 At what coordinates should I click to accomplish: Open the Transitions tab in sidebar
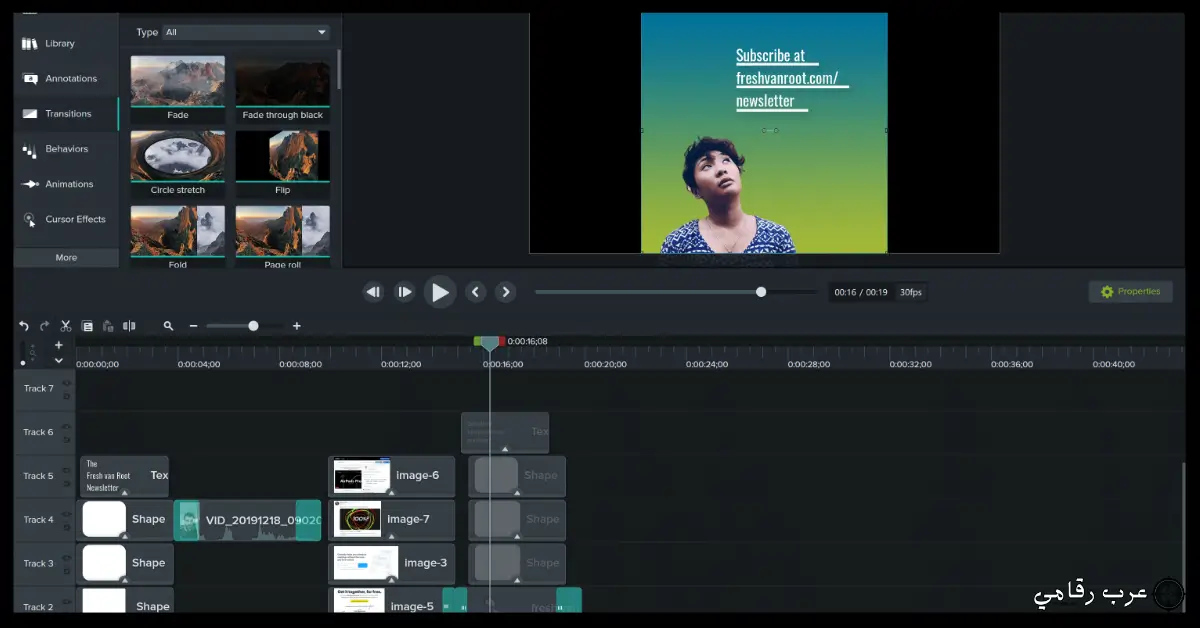click(x=67, y=114)
